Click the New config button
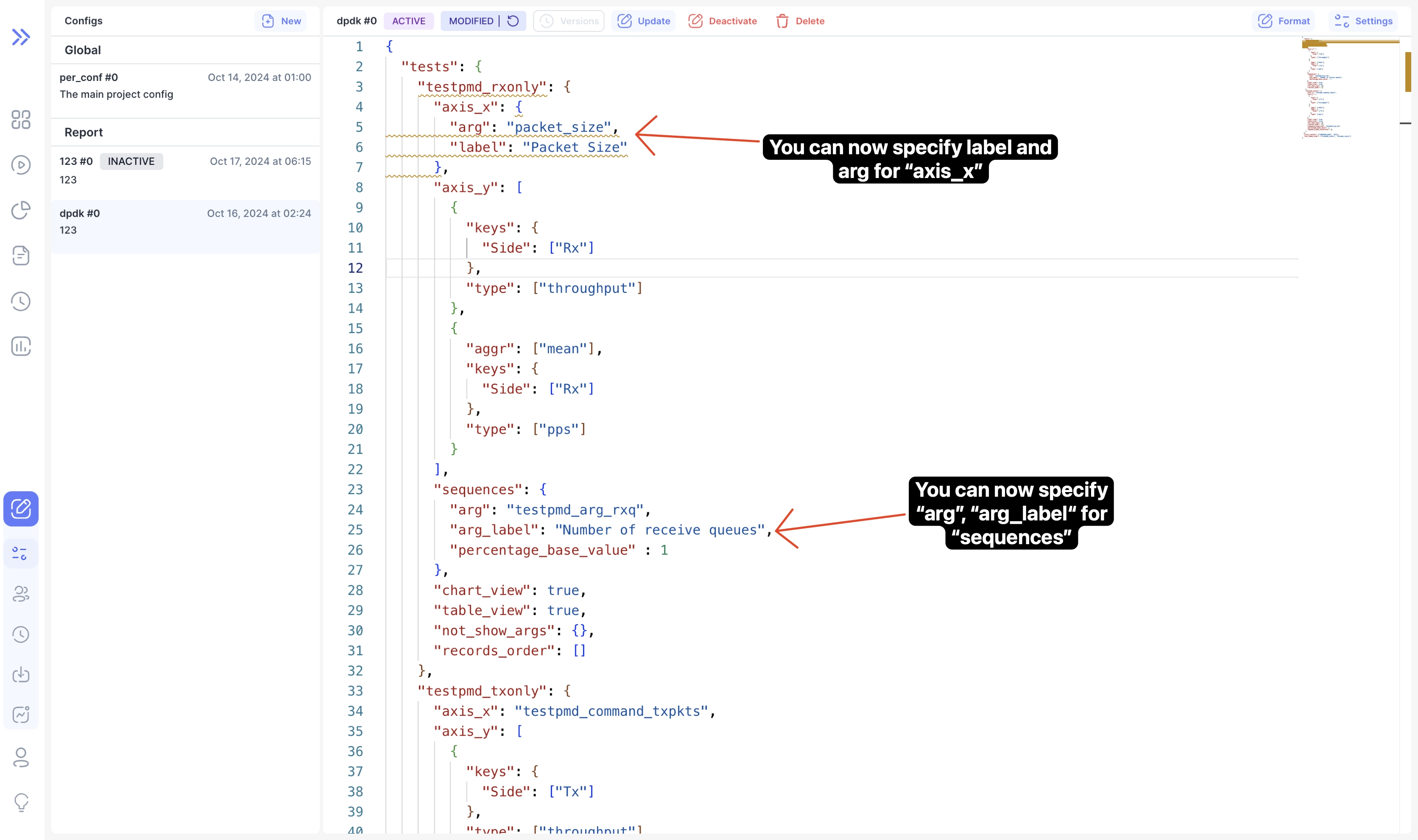Image resolution: width=1418 pixels, height=840 pixels. 281,21
